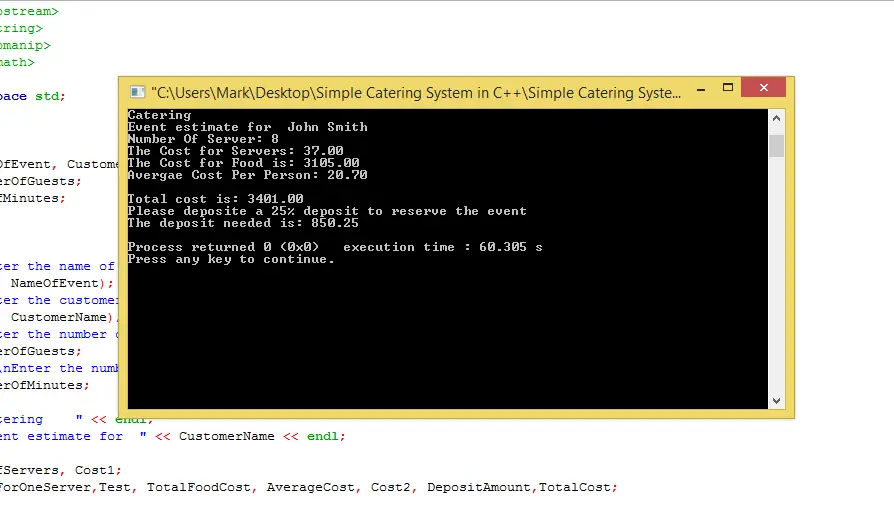Click the console vertical scrollbar thumb
This screenshot has width=894, height=509.
(x=777, y=146)
